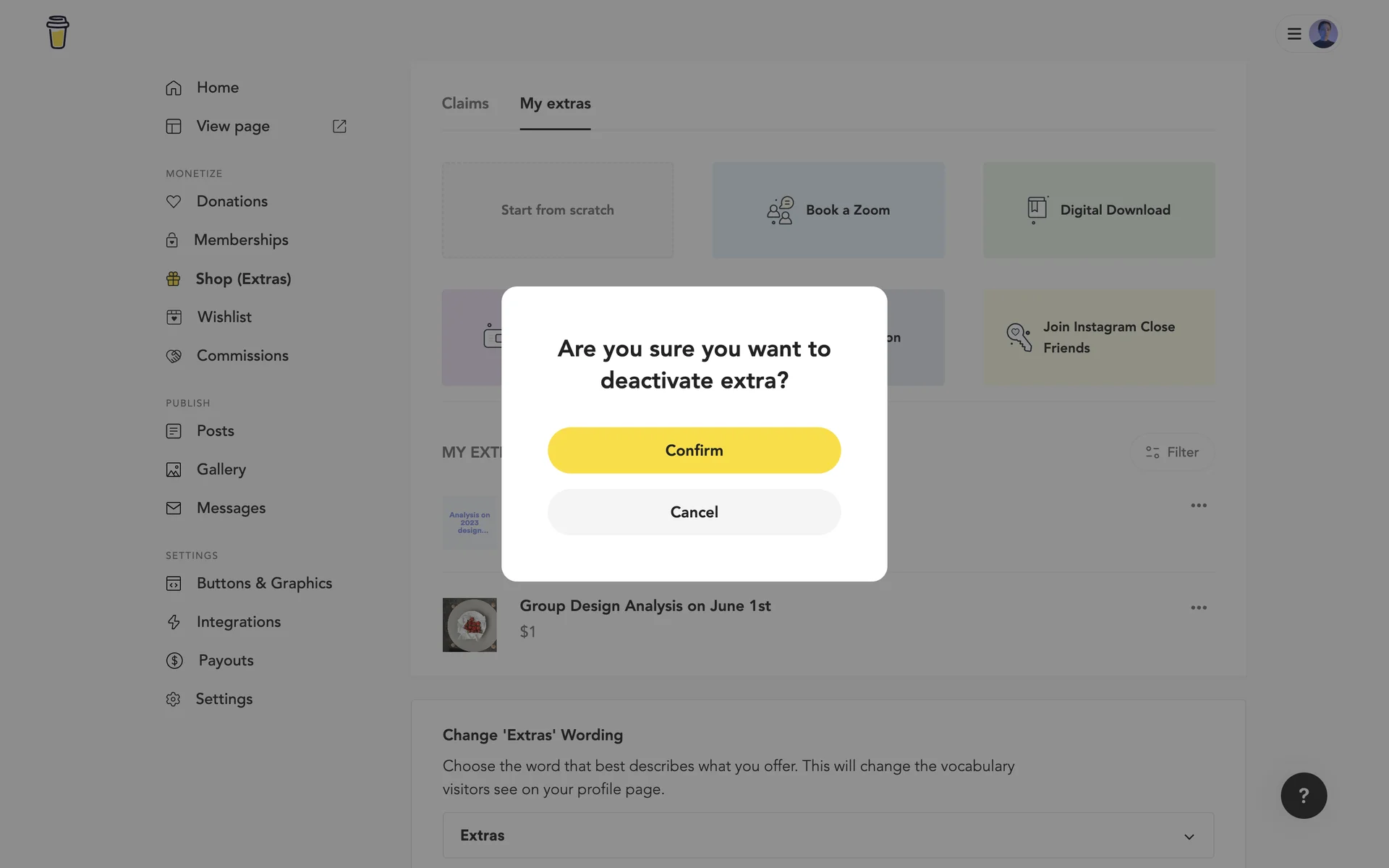Click the Payouts dollar icon
1389x868 pixels.
[174, 660]
